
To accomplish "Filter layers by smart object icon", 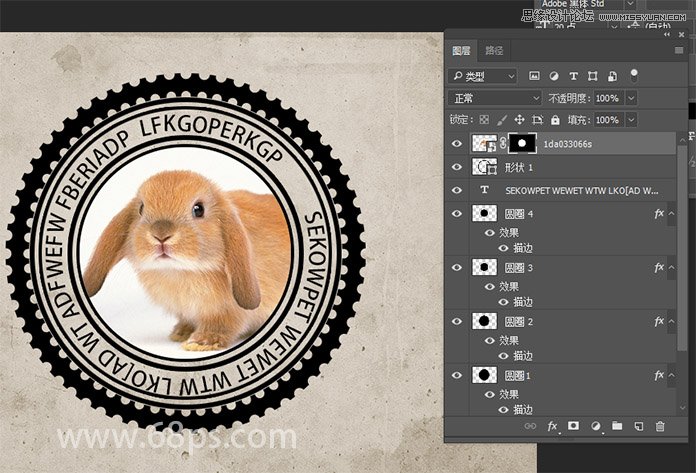I will (x=612, y=76).
